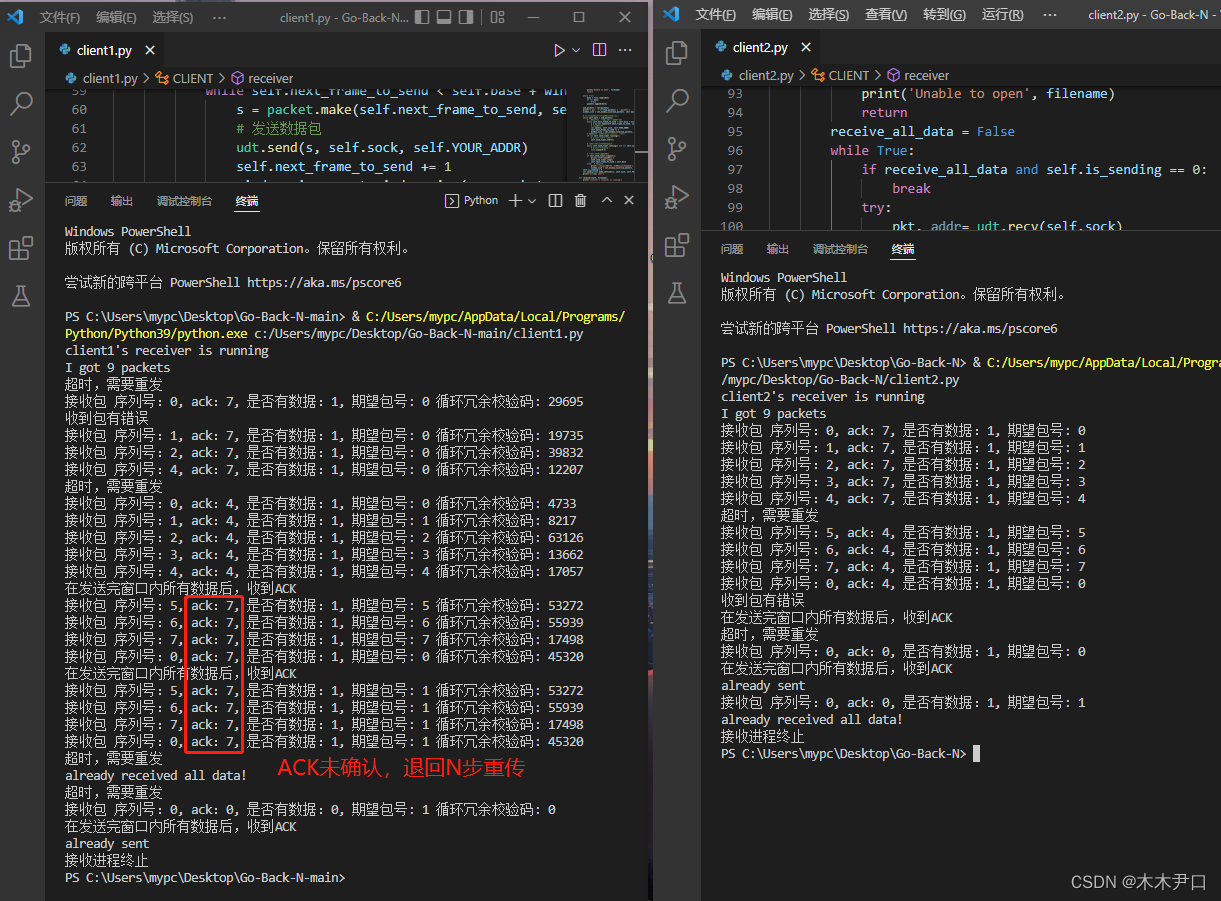Open the 文件(F) menu in the client1.py window
Viewport: 1221px width, 901px height.
[x=60, y=17]
